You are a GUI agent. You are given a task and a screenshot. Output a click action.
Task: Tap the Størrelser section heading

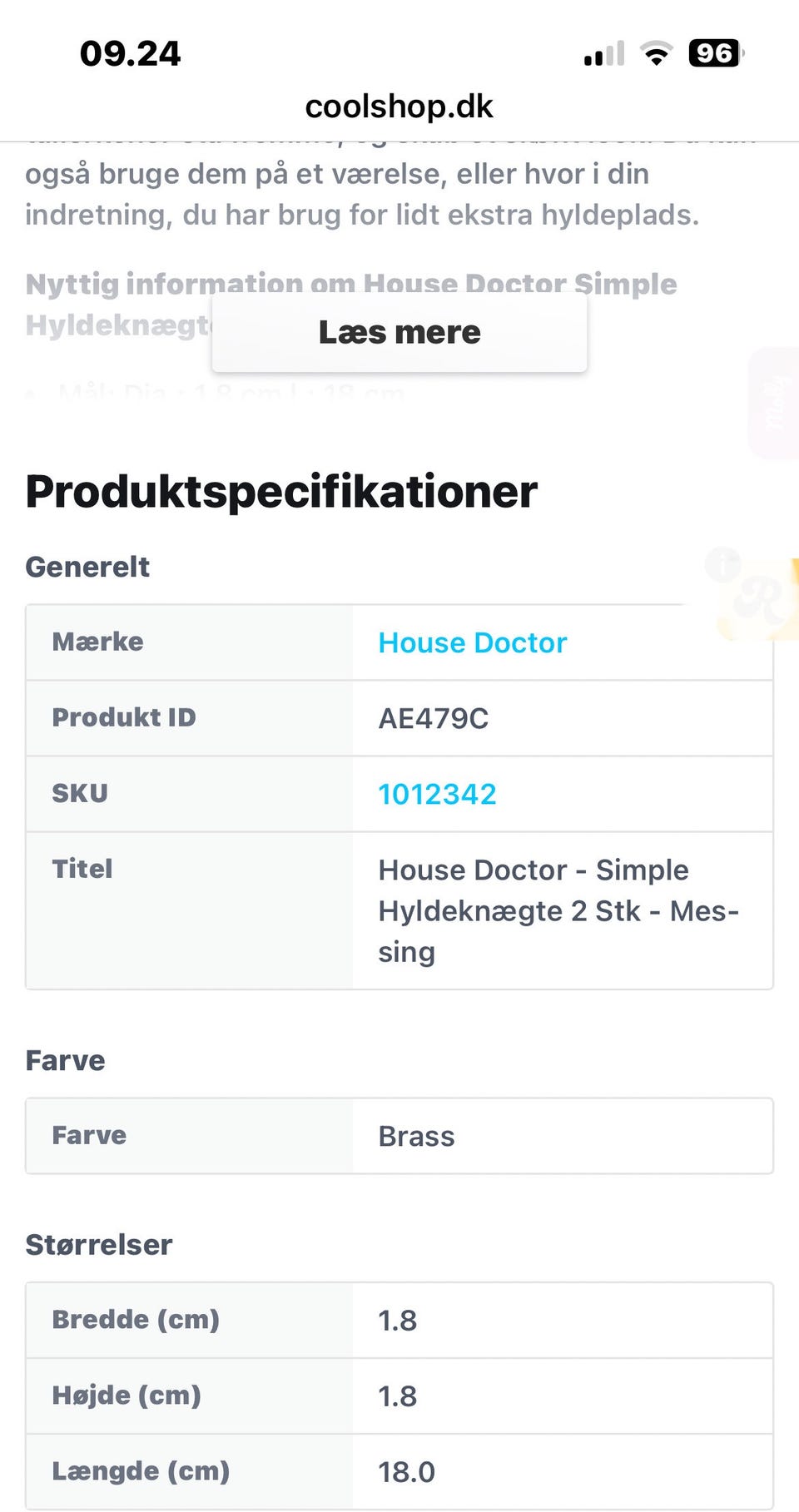tap(99, 1244)
